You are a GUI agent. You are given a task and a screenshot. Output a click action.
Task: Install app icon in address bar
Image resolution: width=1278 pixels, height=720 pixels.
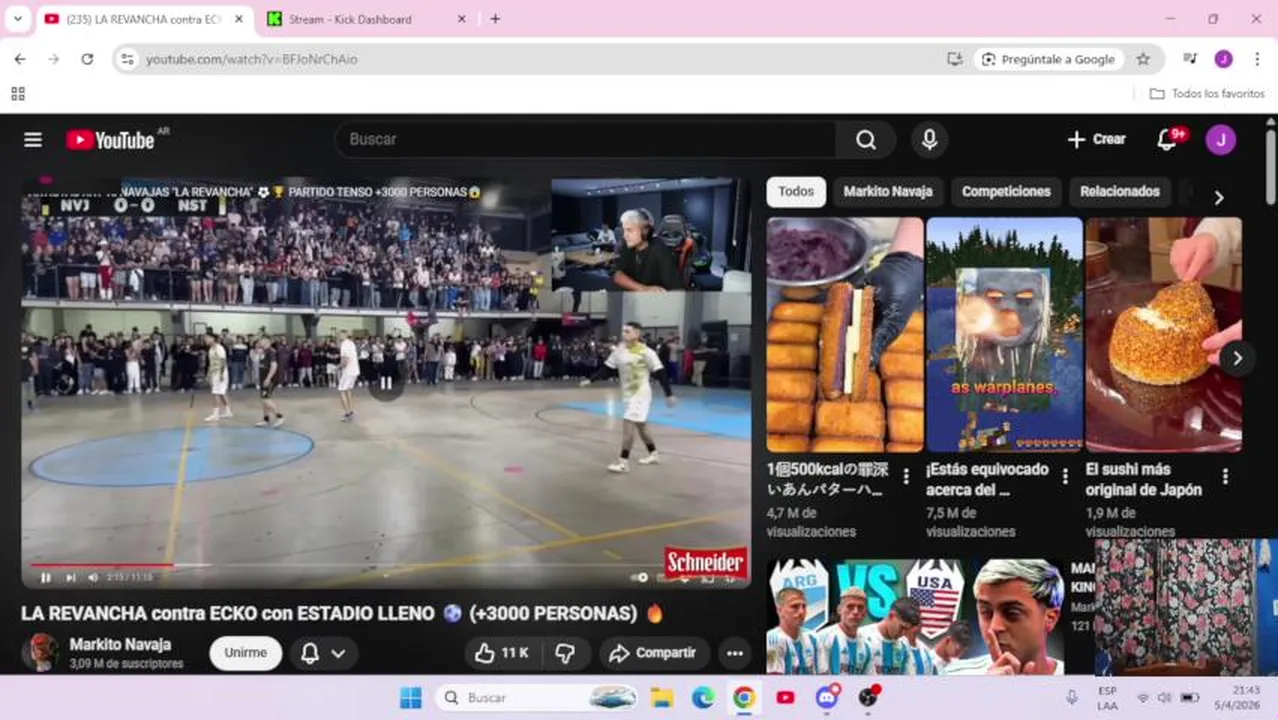(954, 59)
